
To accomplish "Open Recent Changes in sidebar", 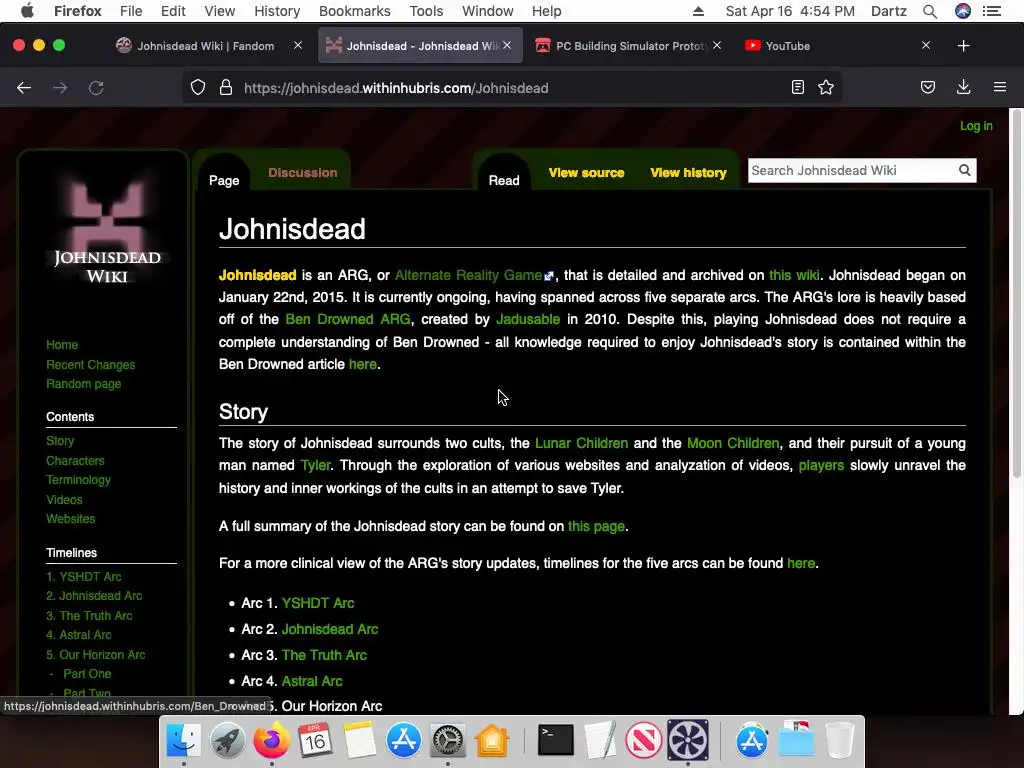I will pyautogui.click(x=91, y=364).
